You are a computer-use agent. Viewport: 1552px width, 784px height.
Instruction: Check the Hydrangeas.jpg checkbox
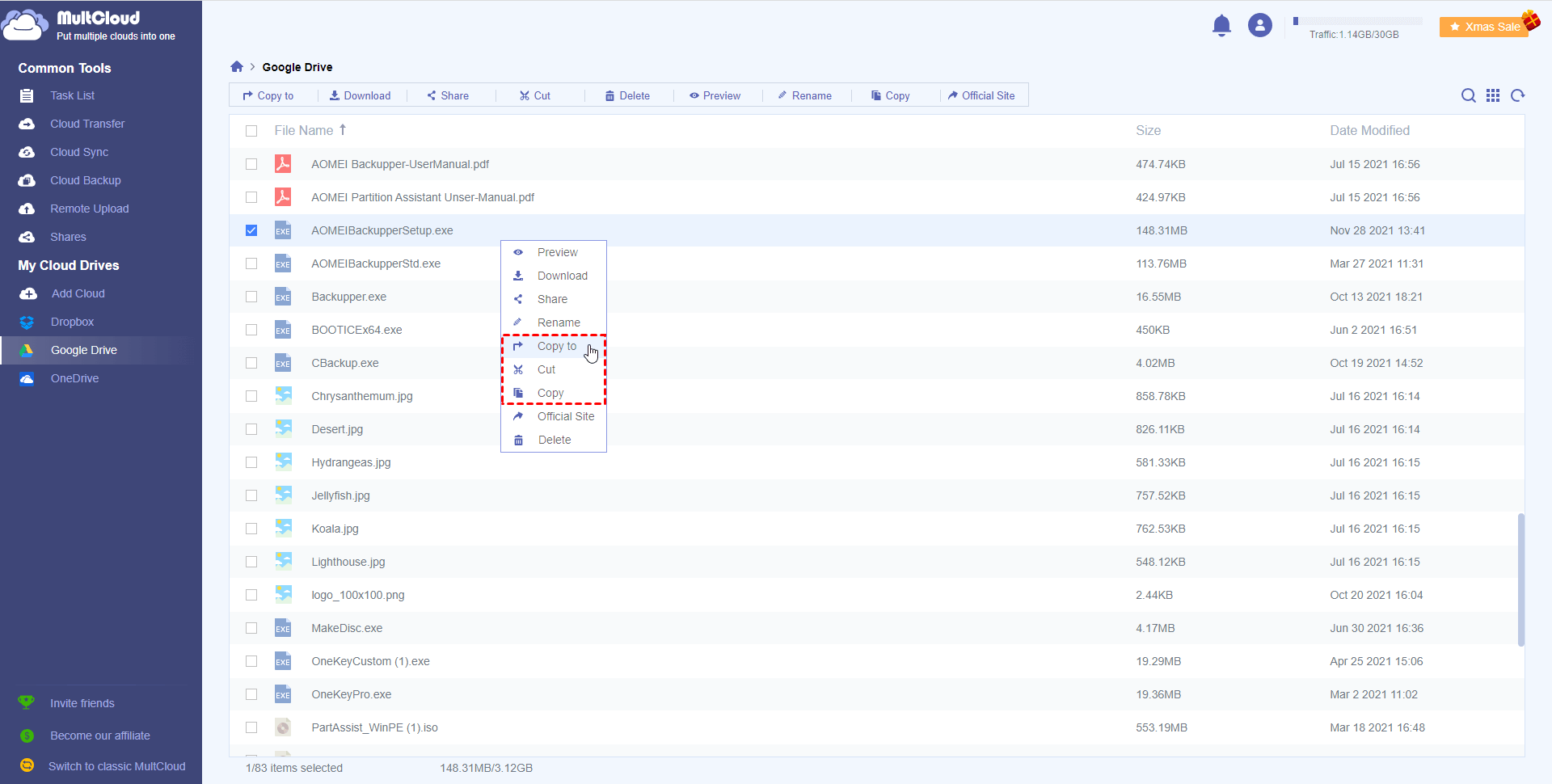click(251, 462)
